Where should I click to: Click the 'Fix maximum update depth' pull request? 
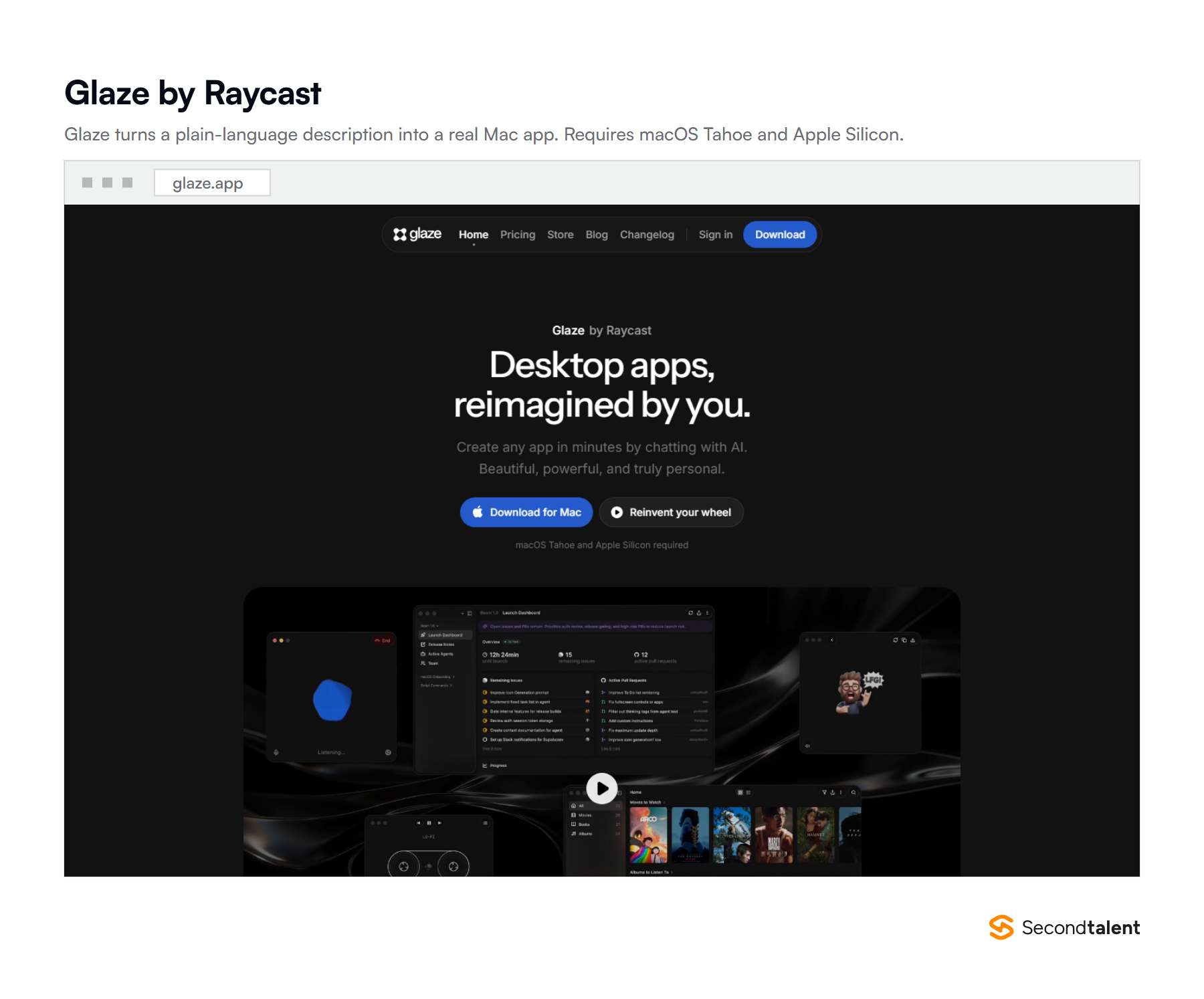[633, 730]
